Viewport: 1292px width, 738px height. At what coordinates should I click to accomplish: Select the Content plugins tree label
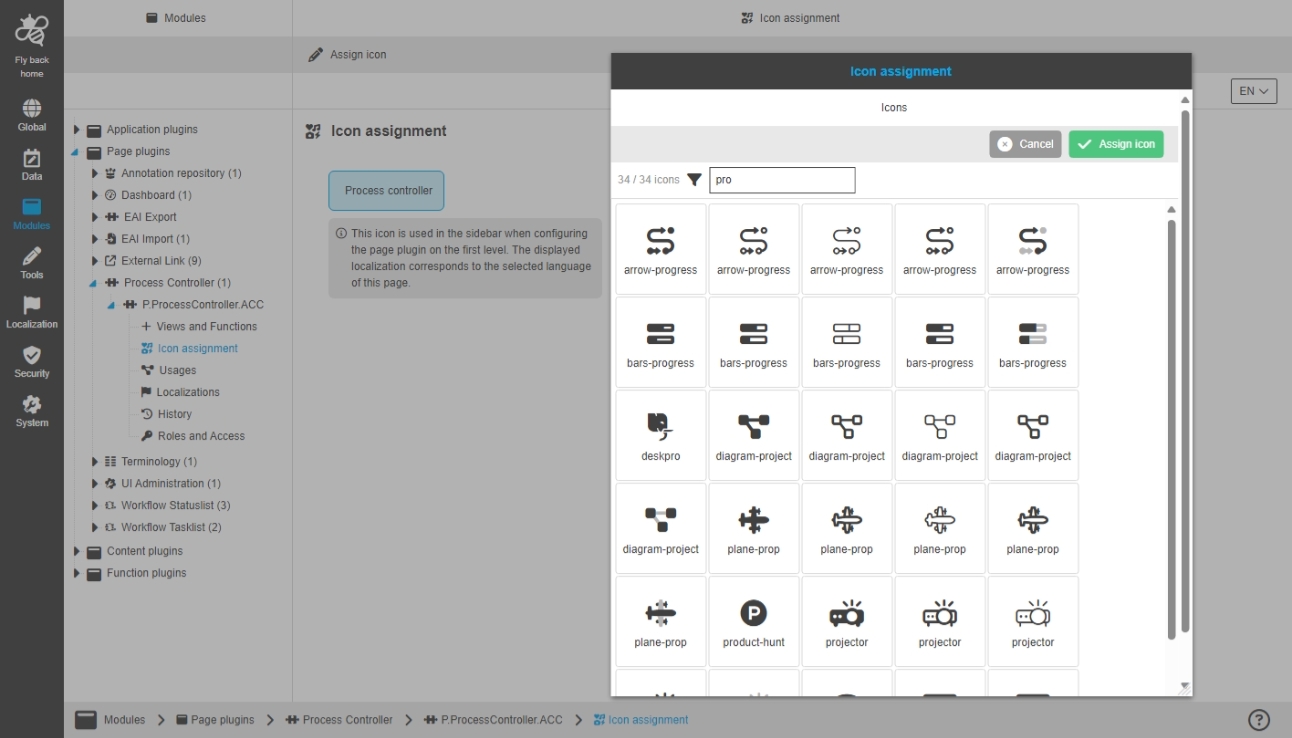145,552
